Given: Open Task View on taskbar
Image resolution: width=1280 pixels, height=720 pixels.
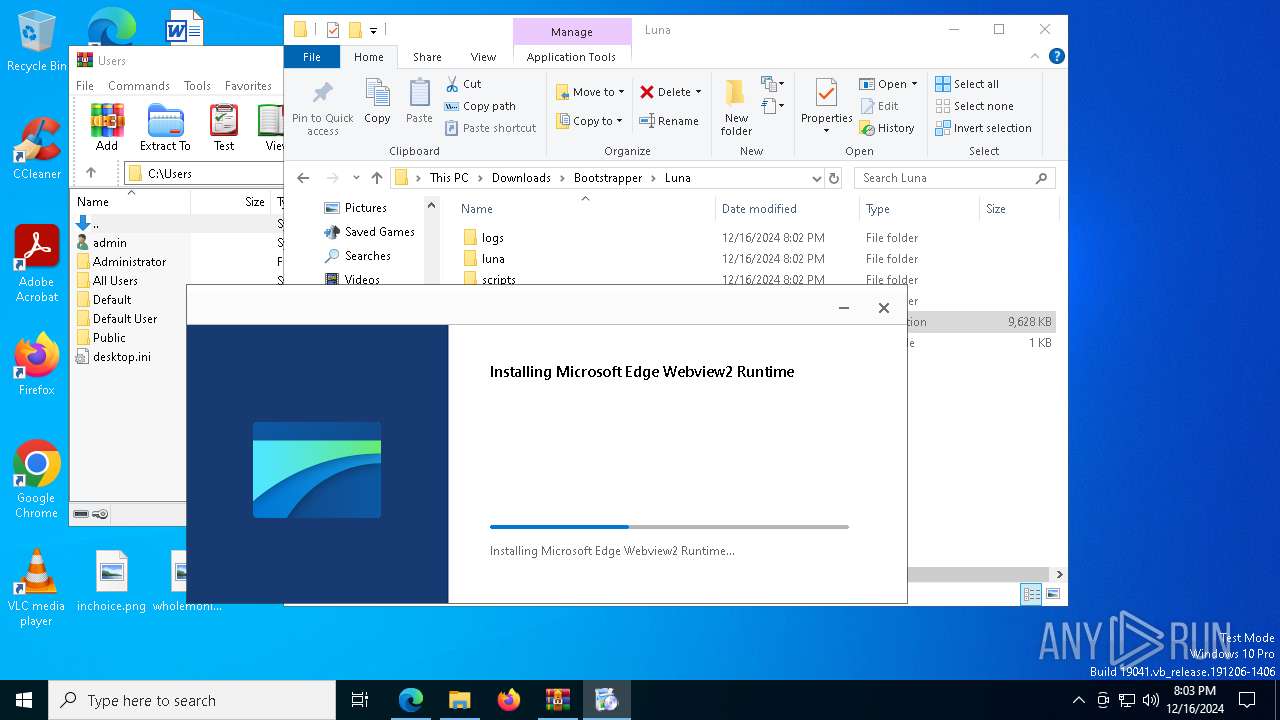Looking at the screenshot, I should (360, 700).
